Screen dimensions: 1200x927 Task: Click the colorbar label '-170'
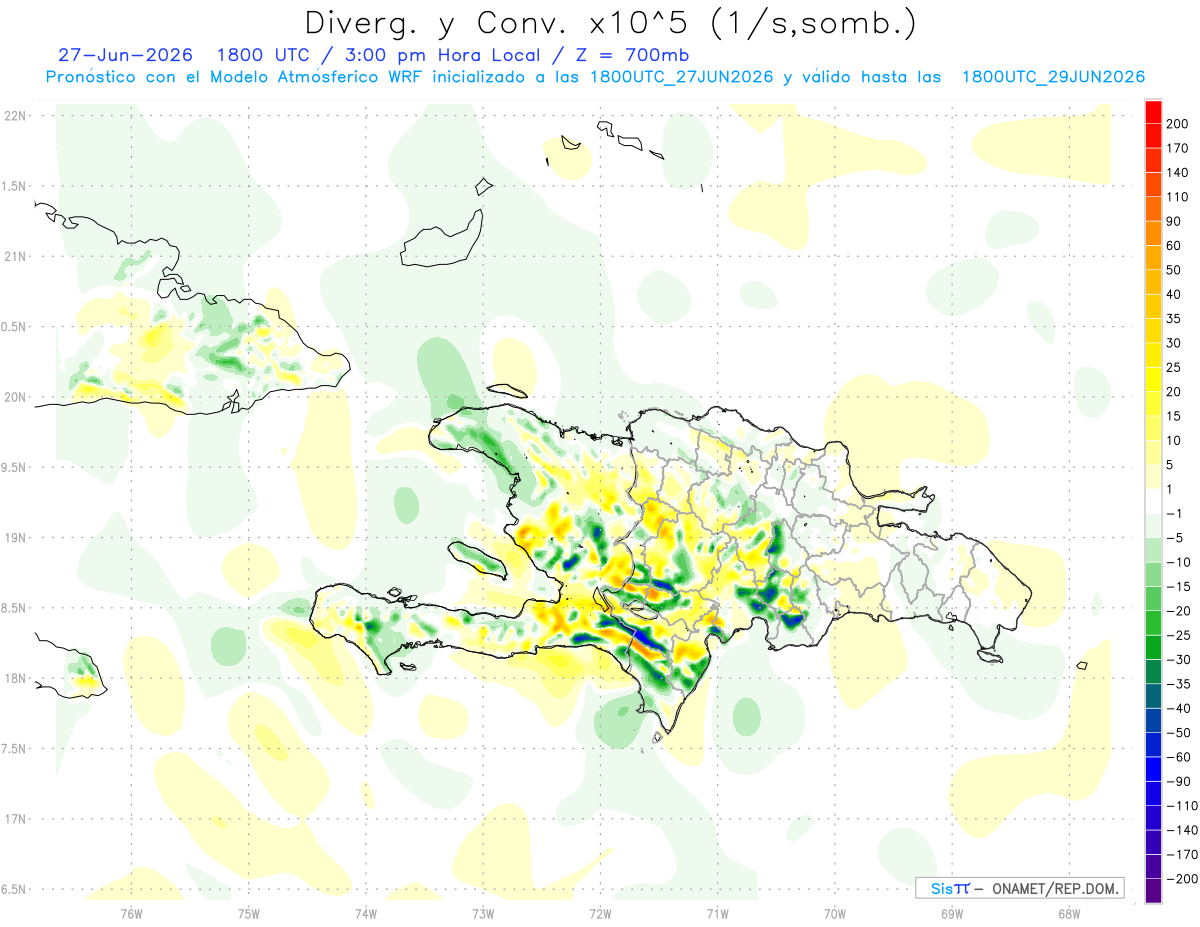point(1180,855)
